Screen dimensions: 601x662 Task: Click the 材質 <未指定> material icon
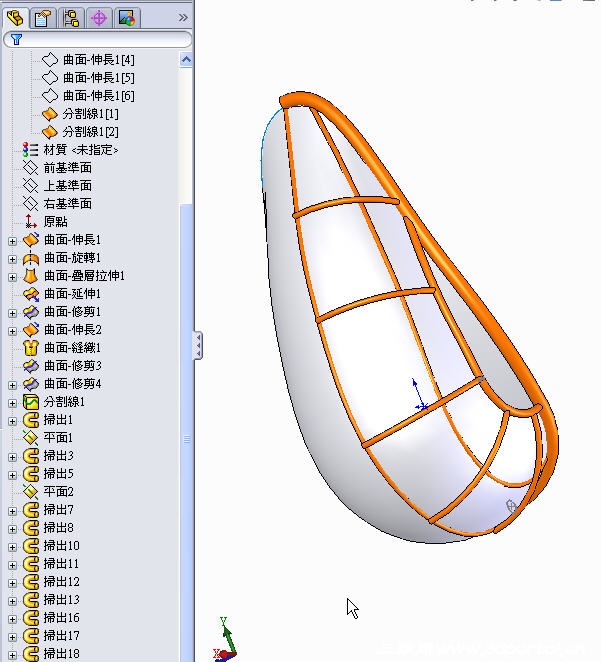30,150
